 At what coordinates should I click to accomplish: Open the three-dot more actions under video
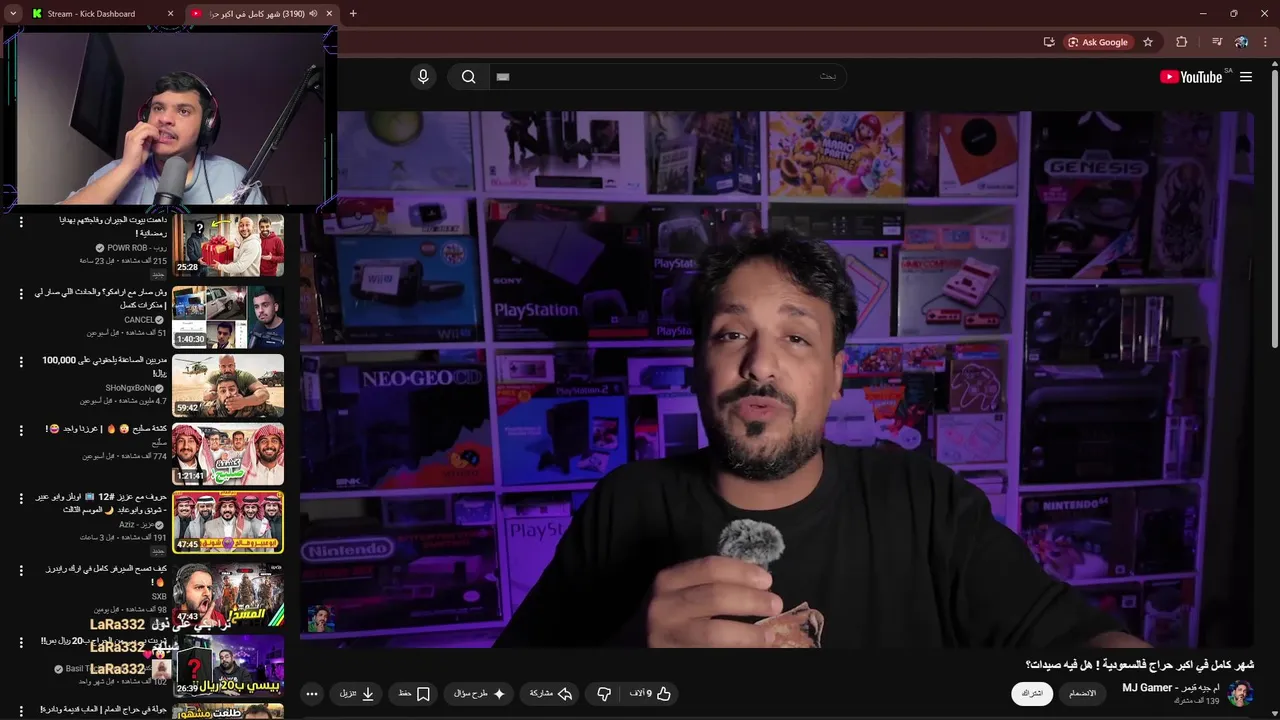312,693
